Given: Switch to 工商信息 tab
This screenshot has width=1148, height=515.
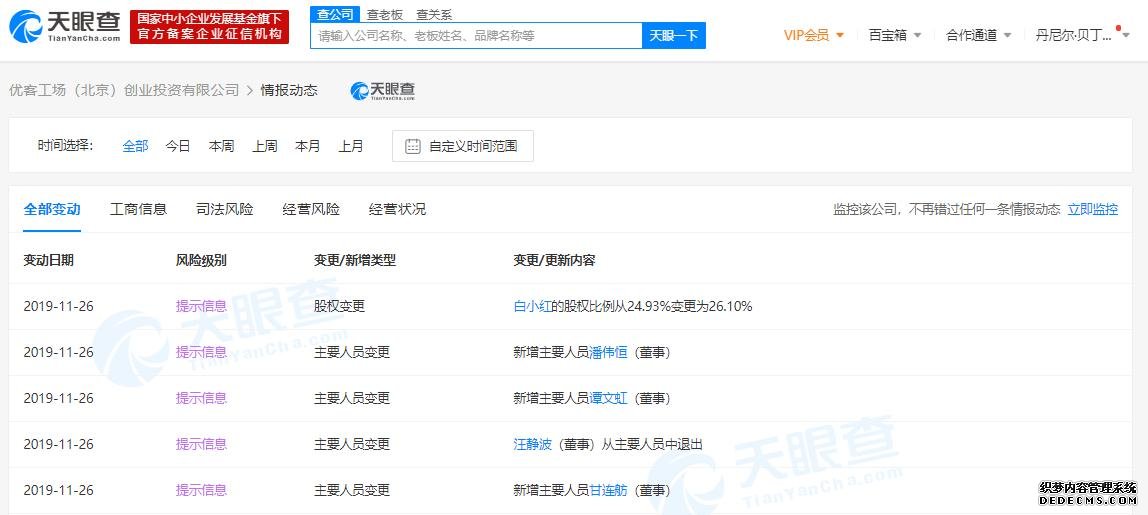Looking at the screenshot, I should (x=138, y=210).
